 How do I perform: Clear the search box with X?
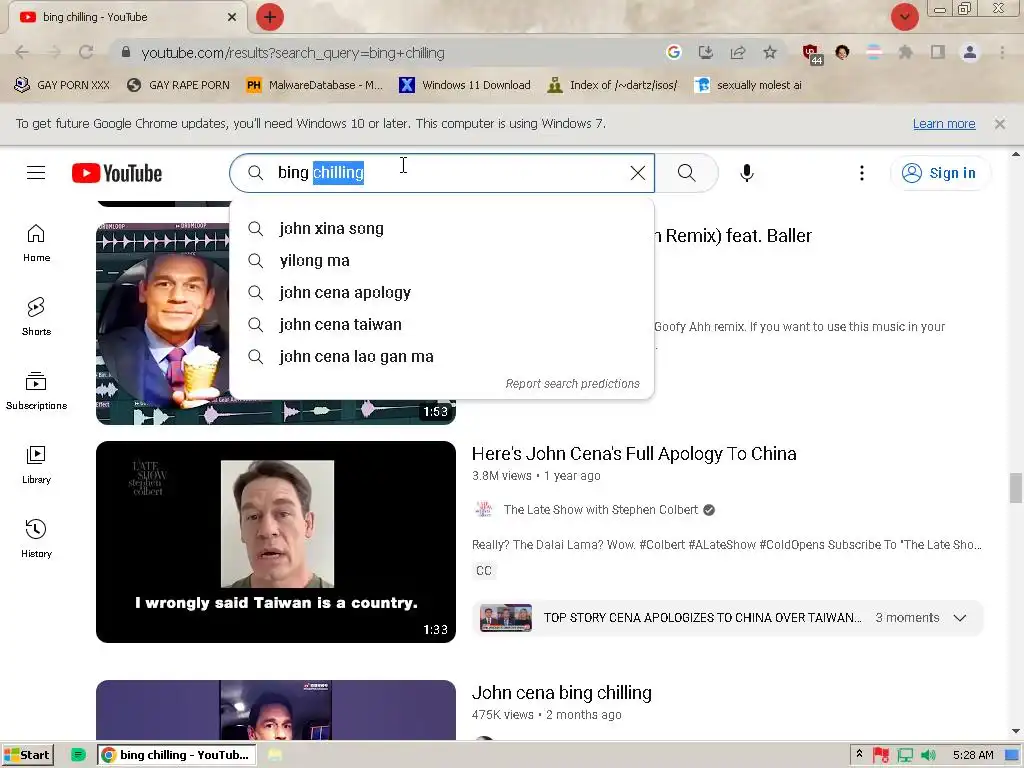click(x=637, y=173)
